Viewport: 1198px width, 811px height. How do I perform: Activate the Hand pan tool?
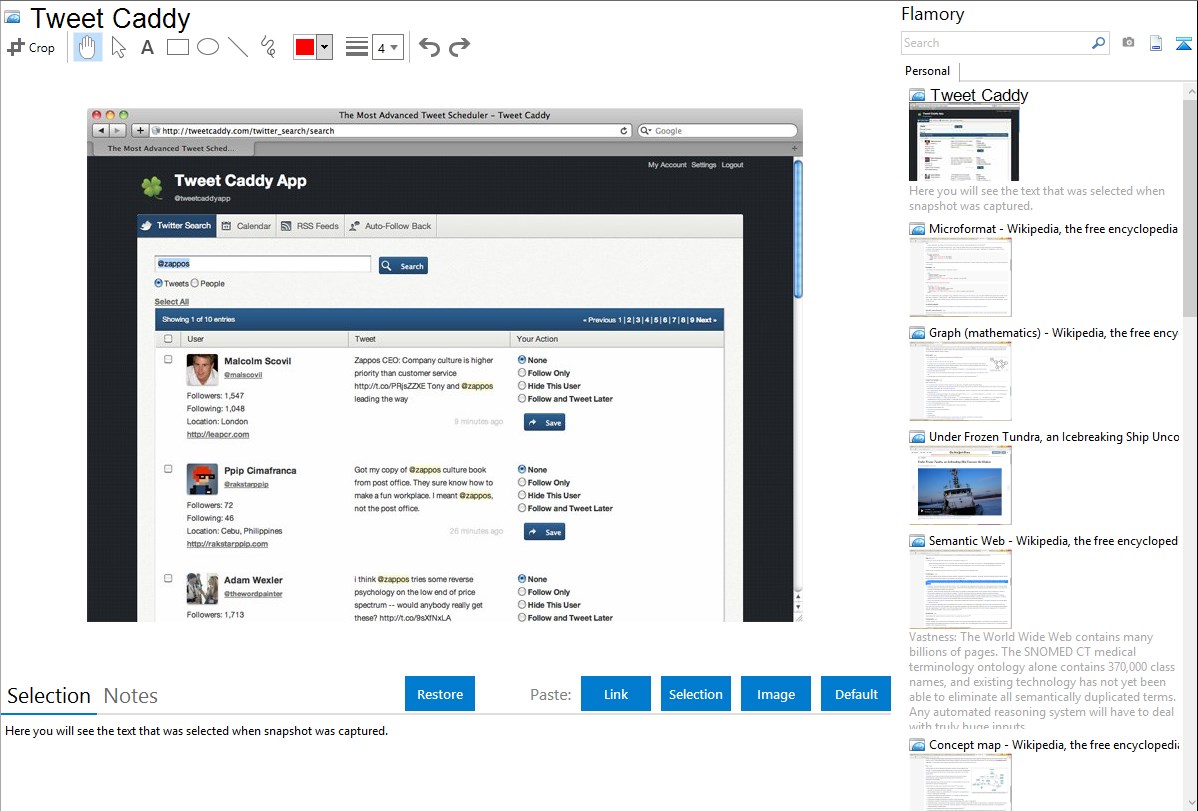click(88, 47)
